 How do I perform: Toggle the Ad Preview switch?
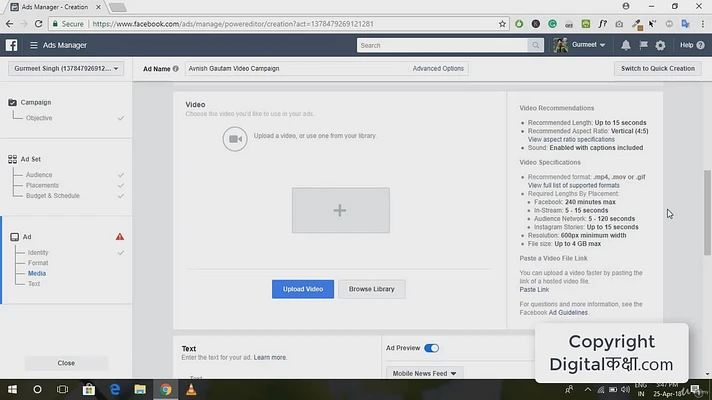click(x=431, y=348)
